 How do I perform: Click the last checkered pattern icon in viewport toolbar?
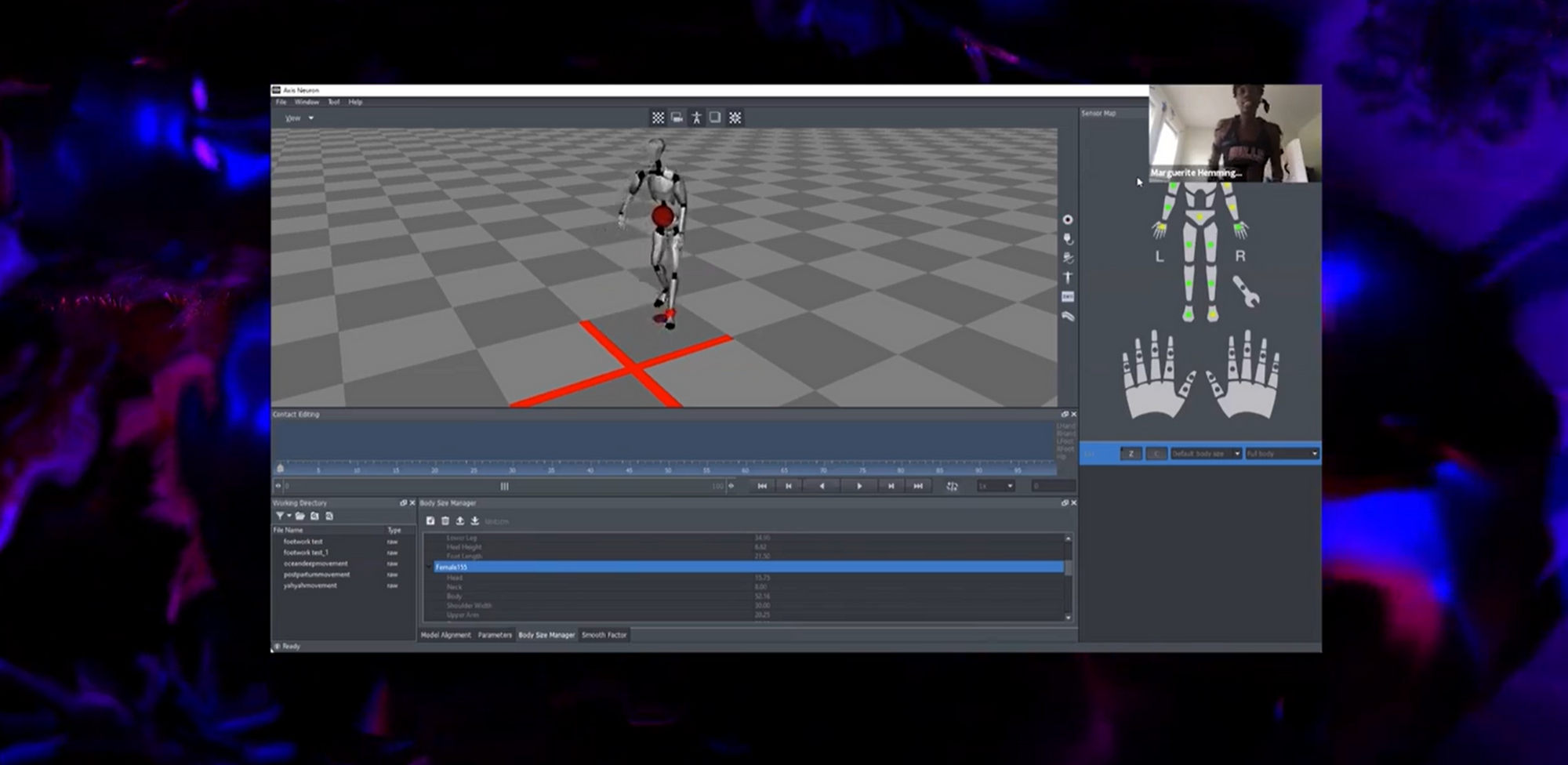tap(735, 118)
